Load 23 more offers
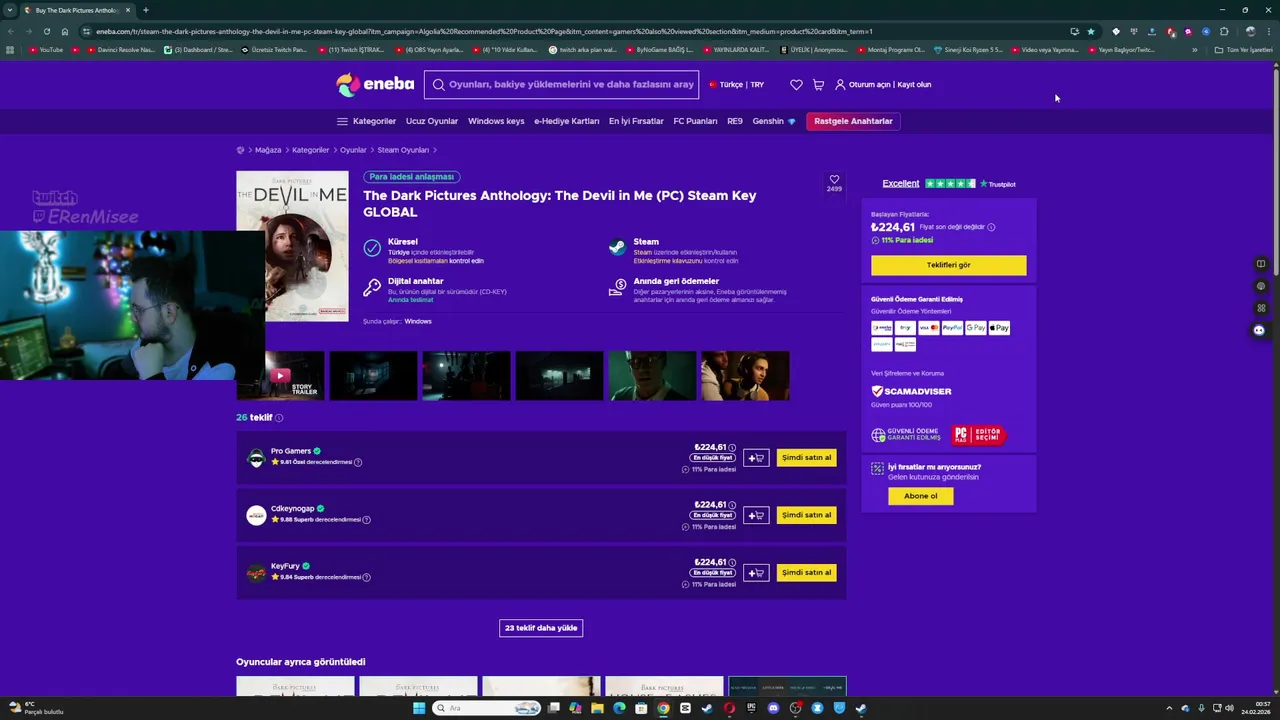Viewport: 1280px width, 720px height. (541, 628)
